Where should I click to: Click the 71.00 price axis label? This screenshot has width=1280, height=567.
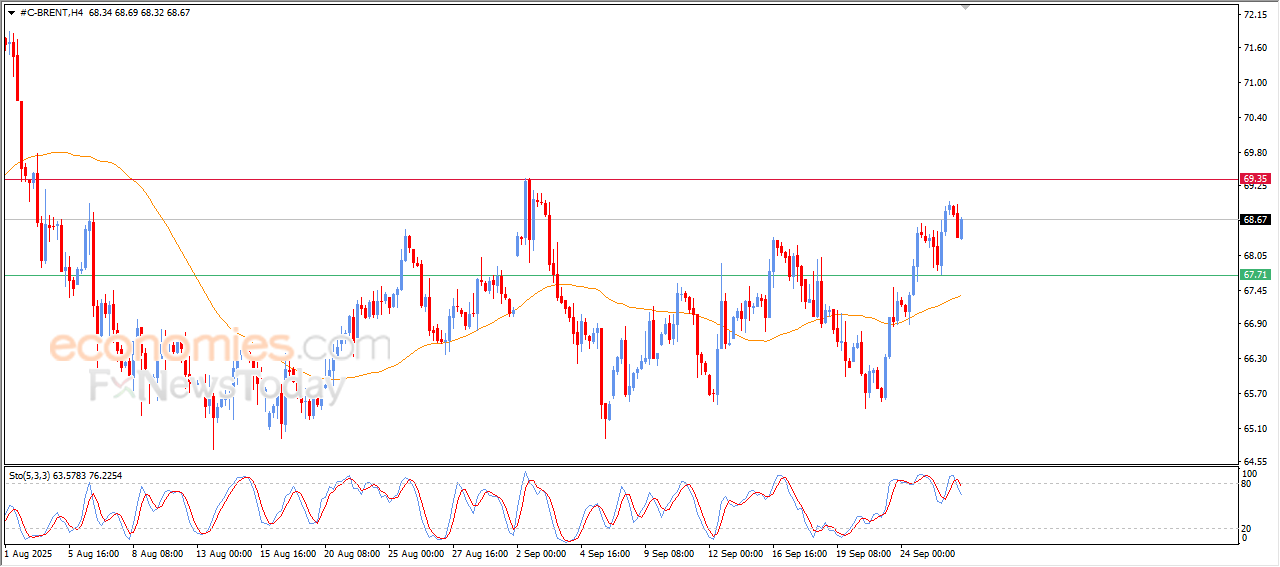1256,83
